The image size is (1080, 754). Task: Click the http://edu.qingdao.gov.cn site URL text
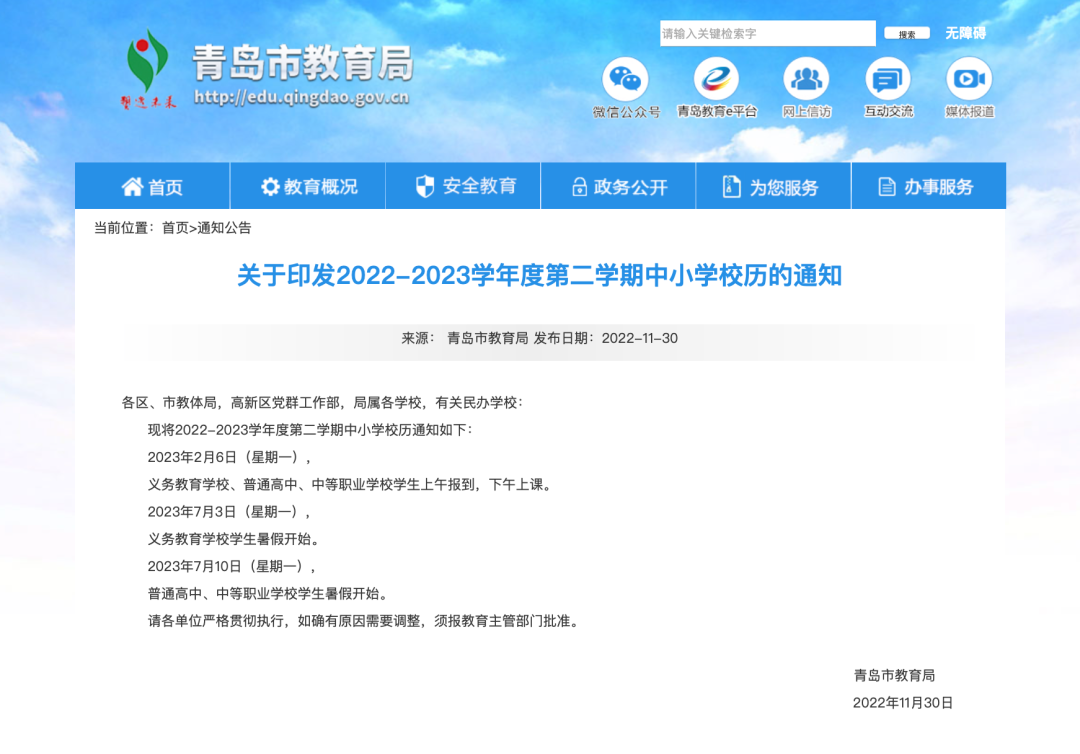tap(302, 97)
